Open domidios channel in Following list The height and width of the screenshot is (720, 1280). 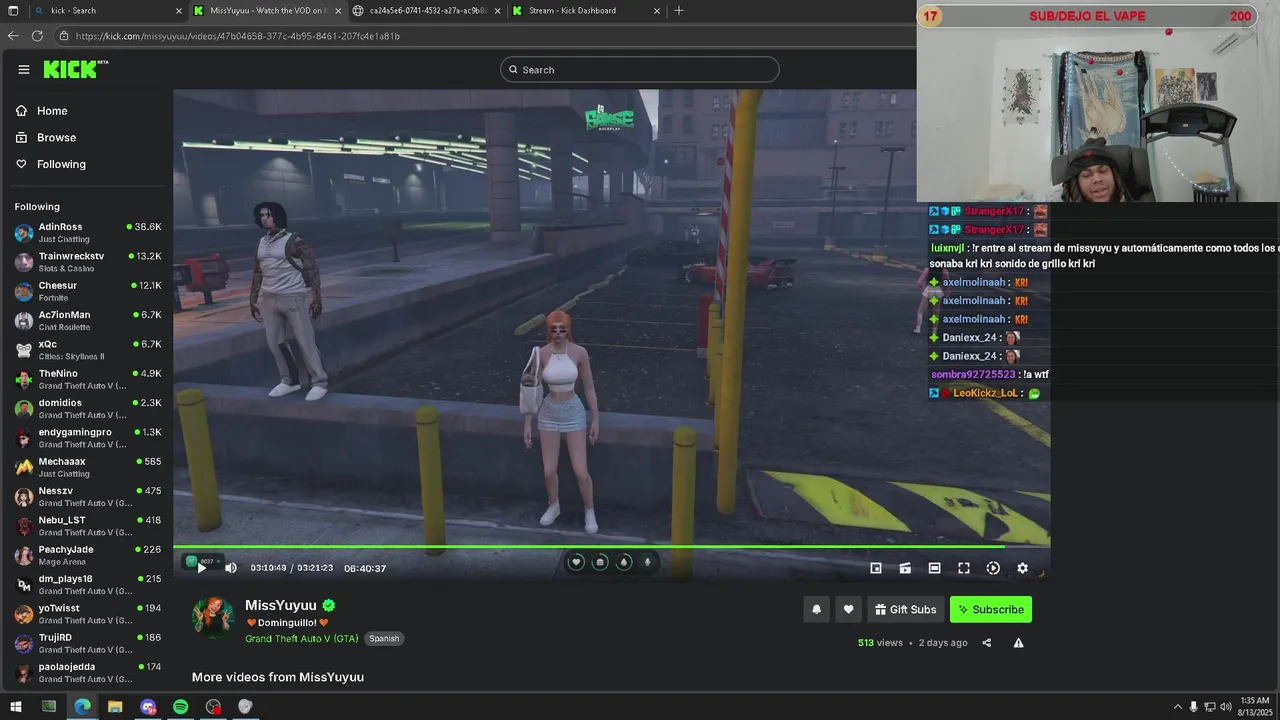click(x=87, y=409)
